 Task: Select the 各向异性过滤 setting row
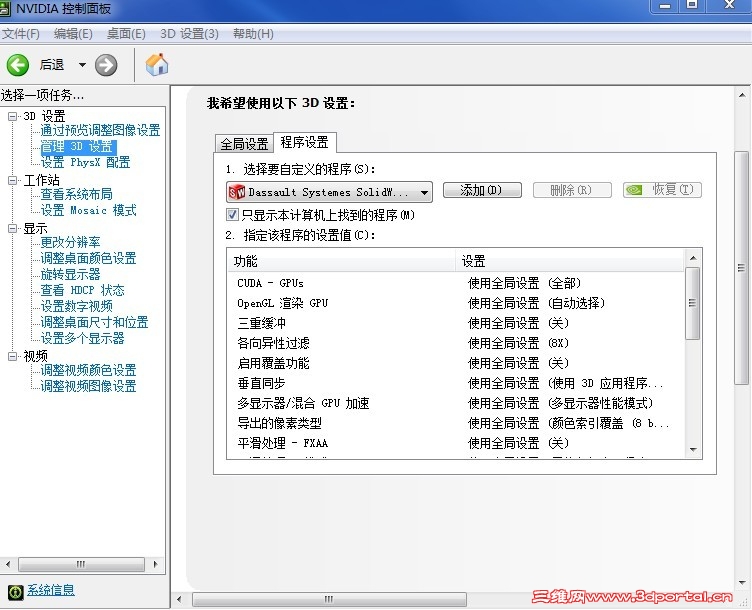tap(456, 343)
